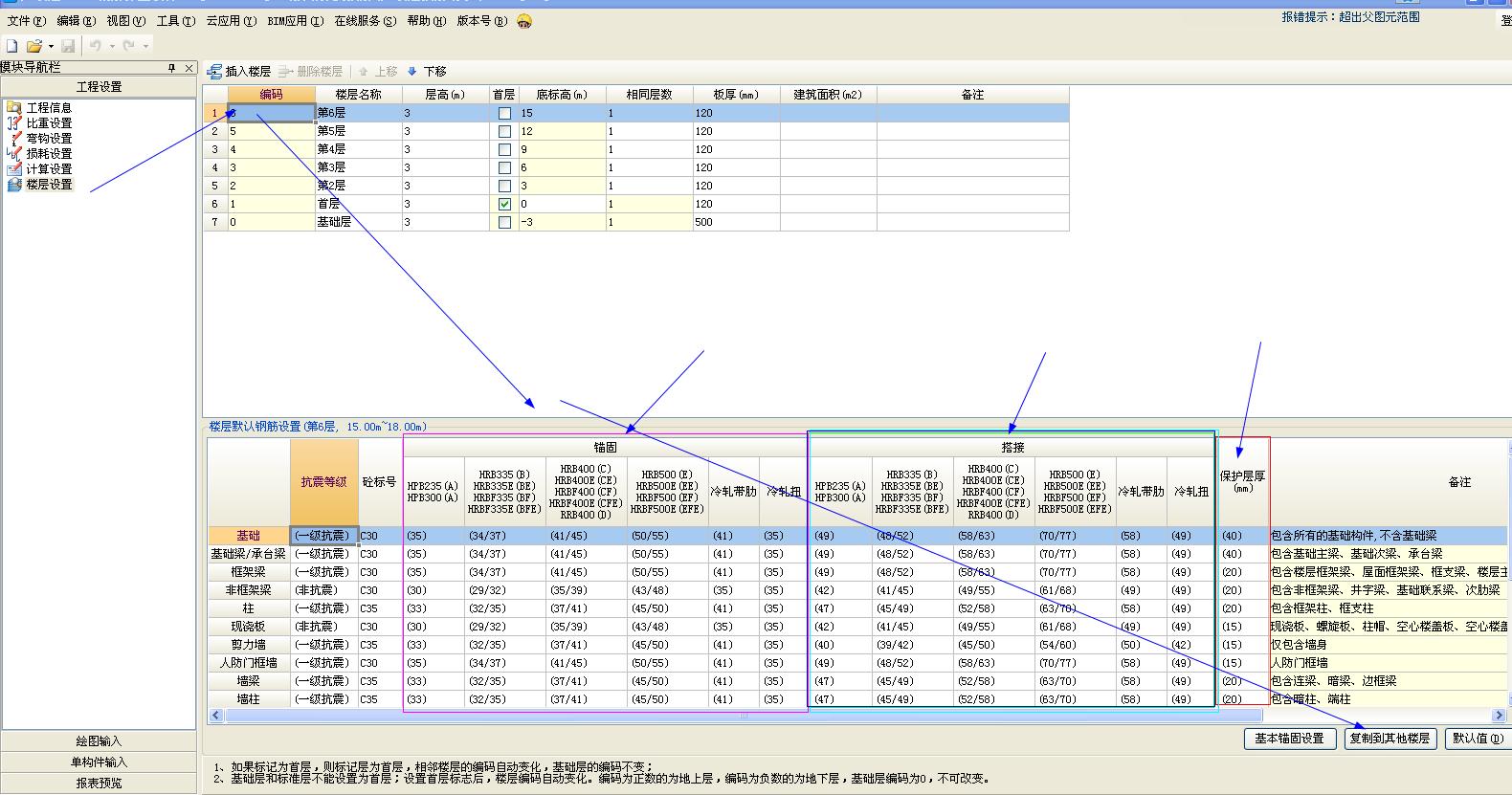Open the 编辑(E) menu
Screen dimensions: 1512x795
click(76, 21)
